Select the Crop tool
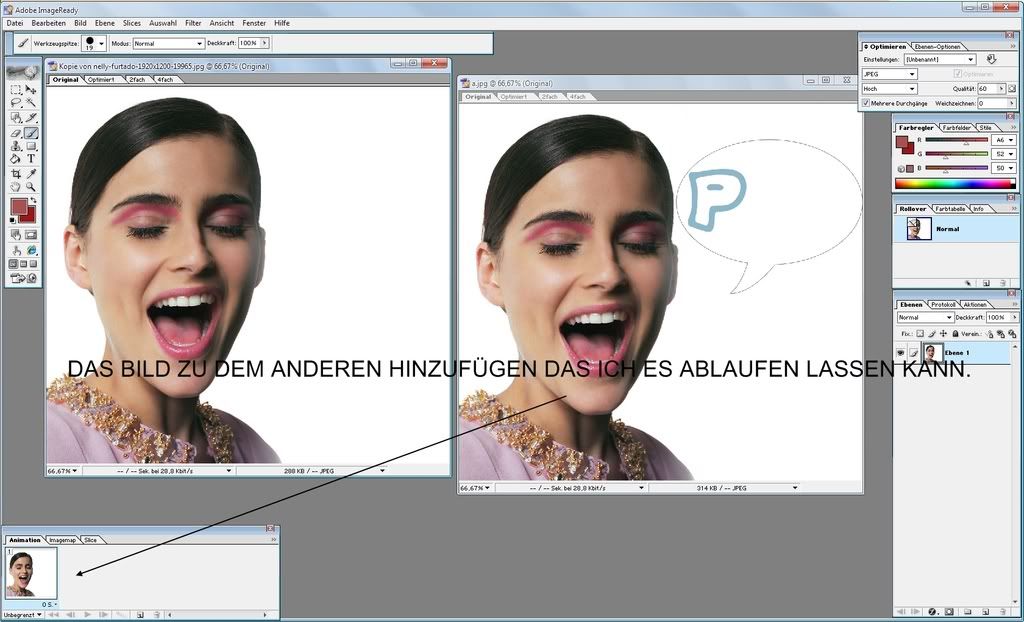The width and height of the screenshot is (1024, 622). pos(16,173)
